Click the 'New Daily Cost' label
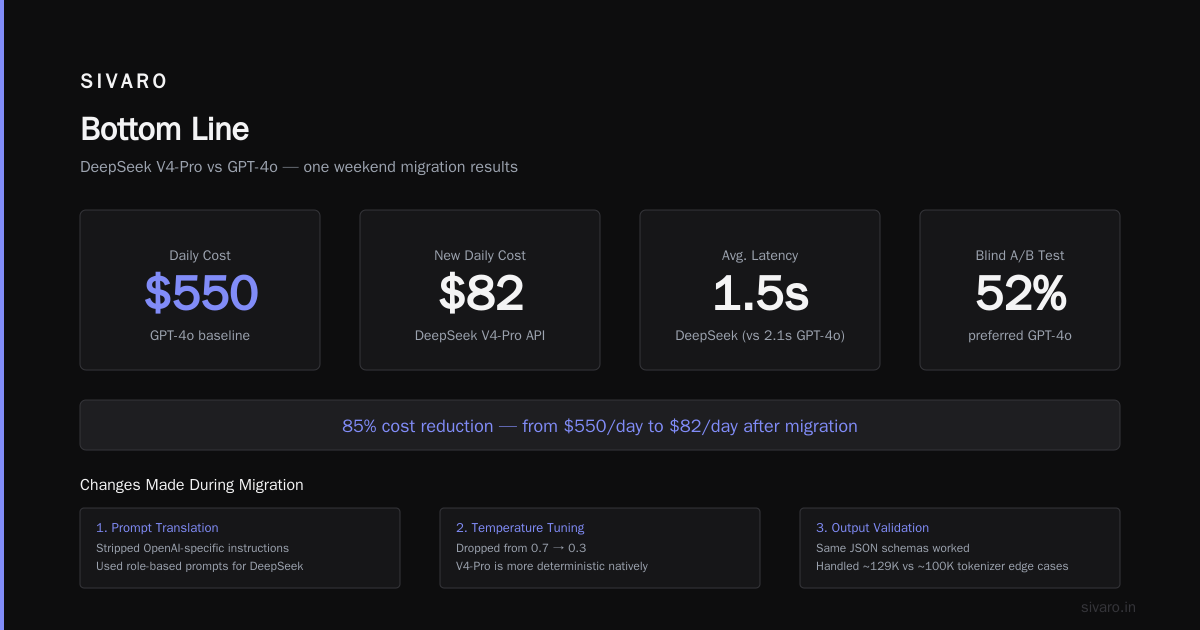This screenshot has height=630, width=1200. (480, 255)
